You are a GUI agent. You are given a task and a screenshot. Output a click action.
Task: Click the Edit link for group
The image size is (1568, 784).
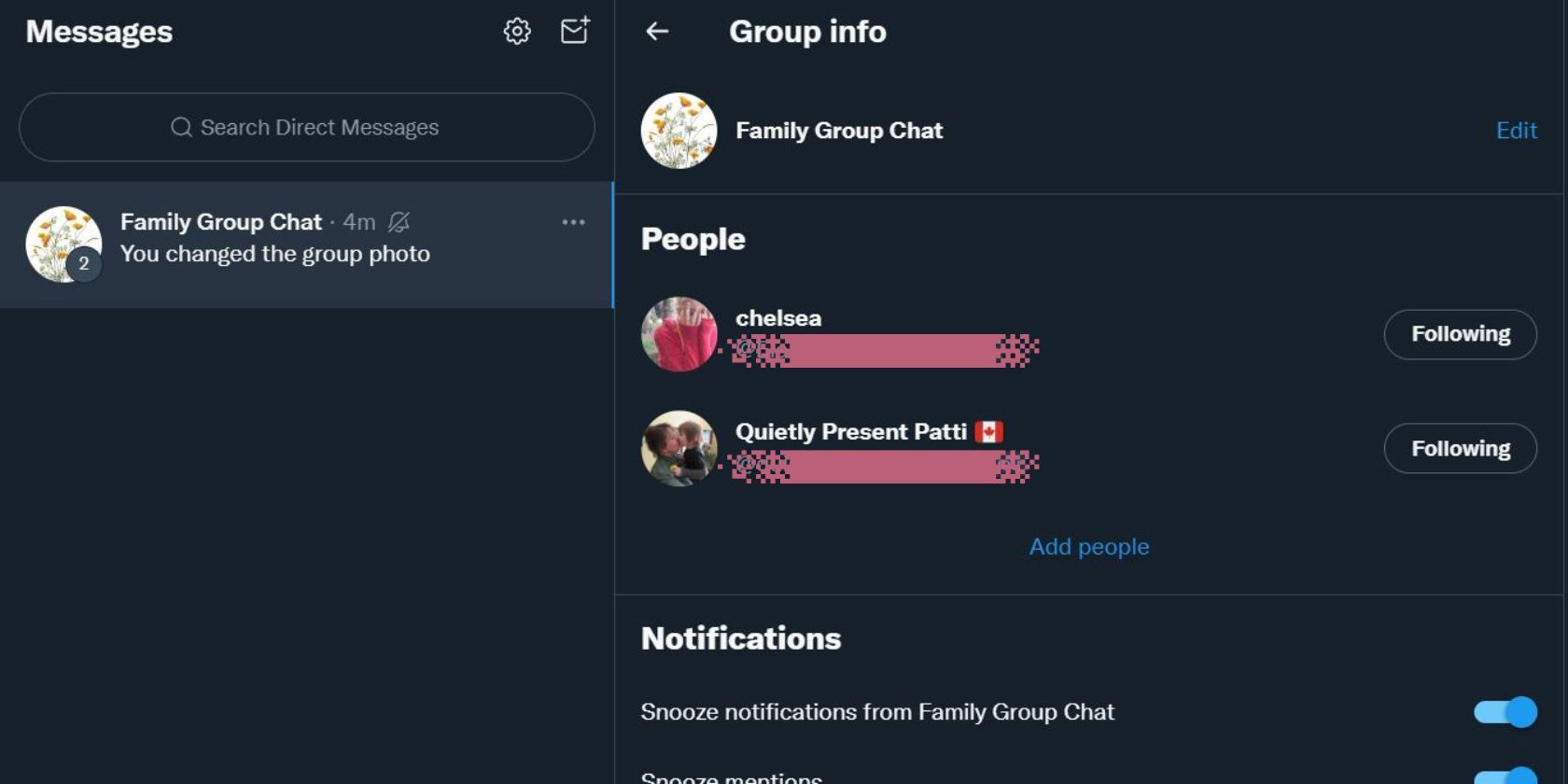pyautogui.click(x=1516, y=131)
